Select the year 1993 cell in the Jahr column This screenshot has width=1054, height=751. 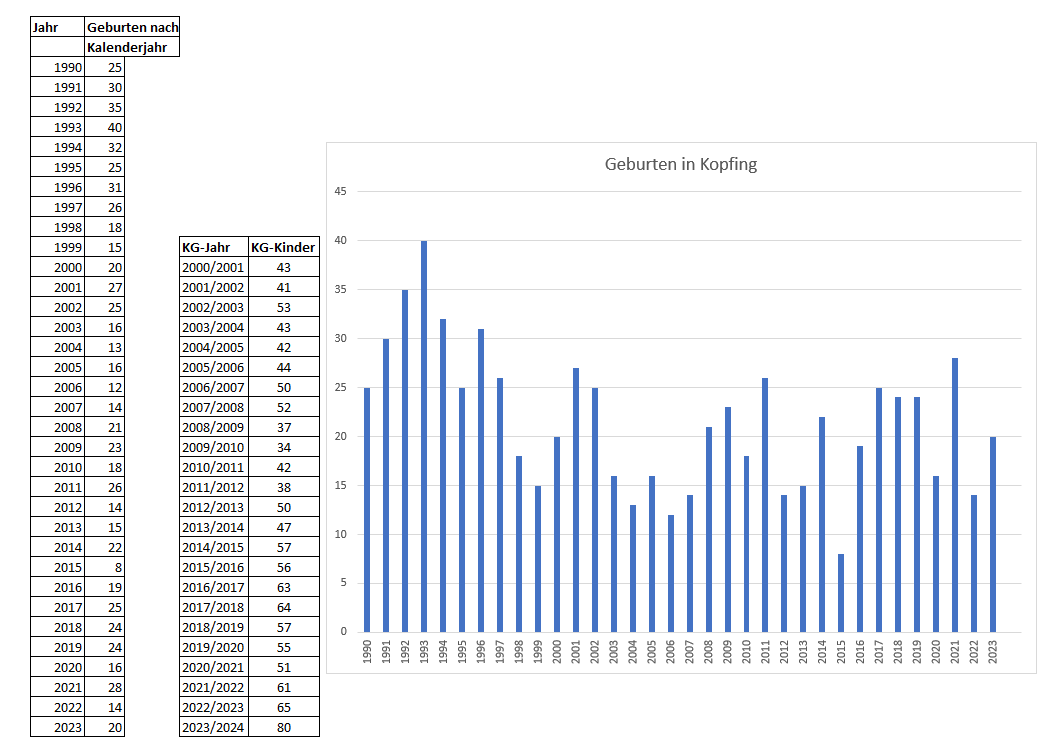[57, 127]
